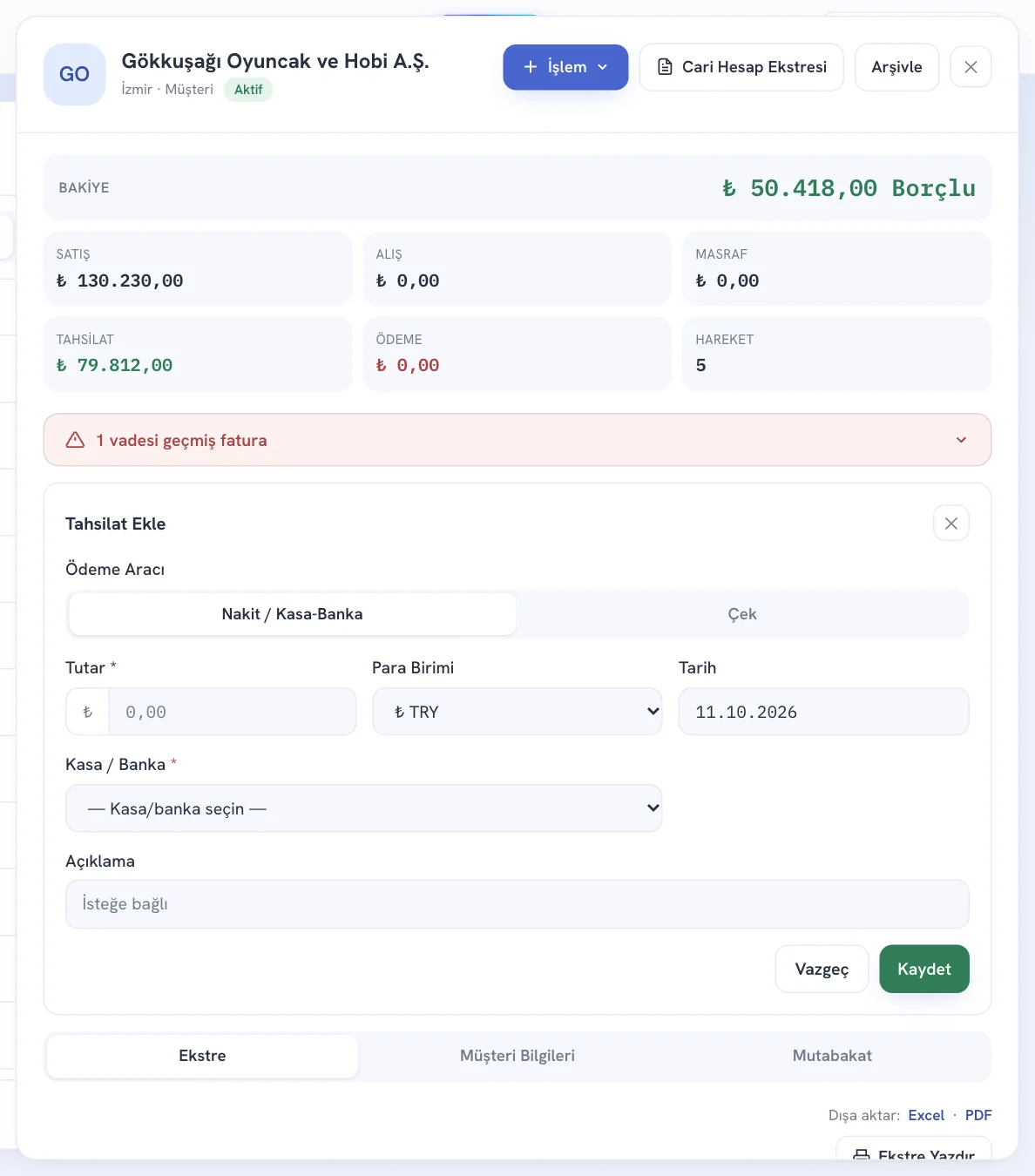The height and width of the screenshot is (1176, 1035).
Task: Click the 1 vadesi geçmiş fatura text
Action: click(181, 440)
